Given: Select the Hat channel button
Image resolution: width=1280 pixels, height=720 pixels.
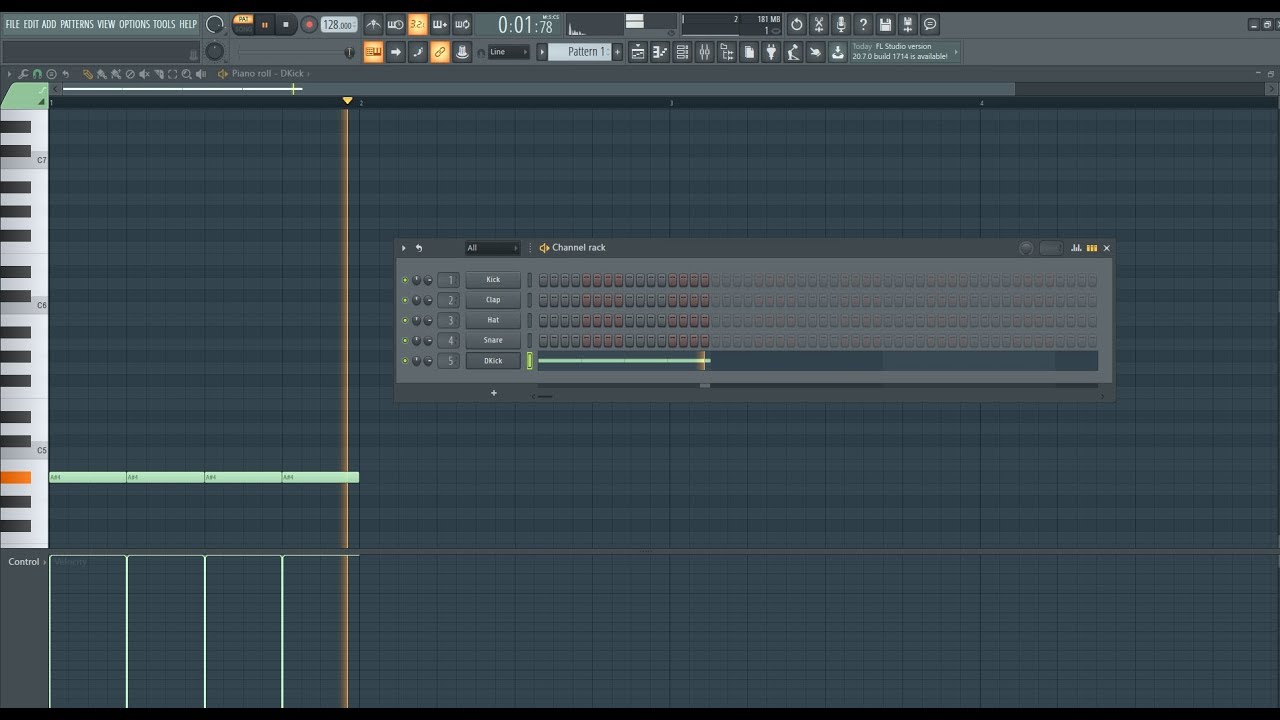Looking at the screenshot, I should tap(493, 320).
